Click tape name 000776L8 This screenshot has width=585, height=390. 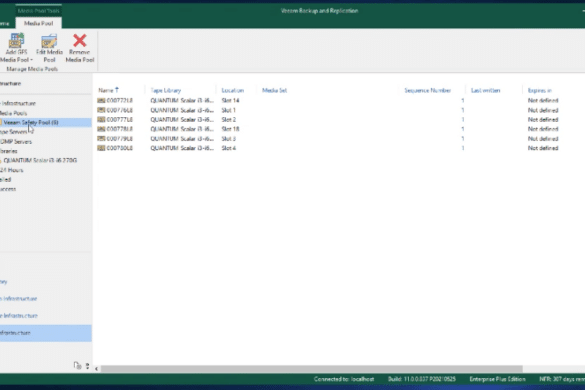click(x=119, y=110)
